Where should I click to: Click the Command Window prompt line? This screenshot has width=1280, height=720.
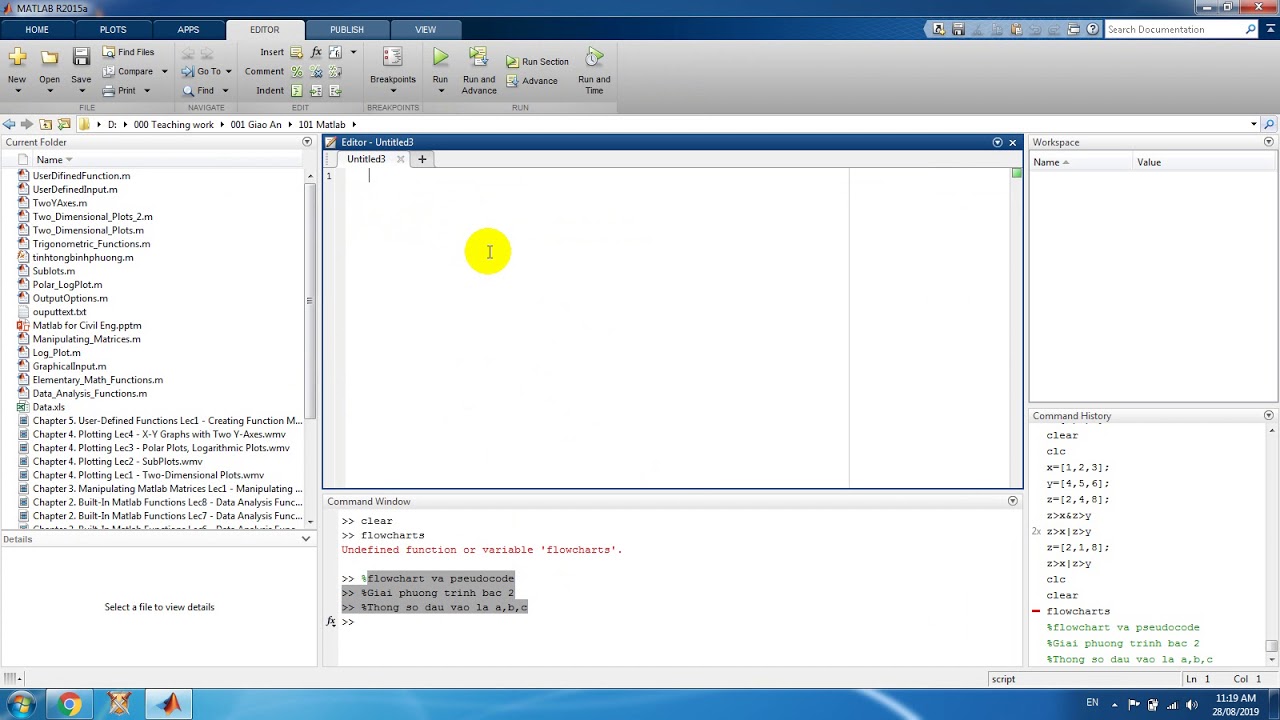point(680,622)
